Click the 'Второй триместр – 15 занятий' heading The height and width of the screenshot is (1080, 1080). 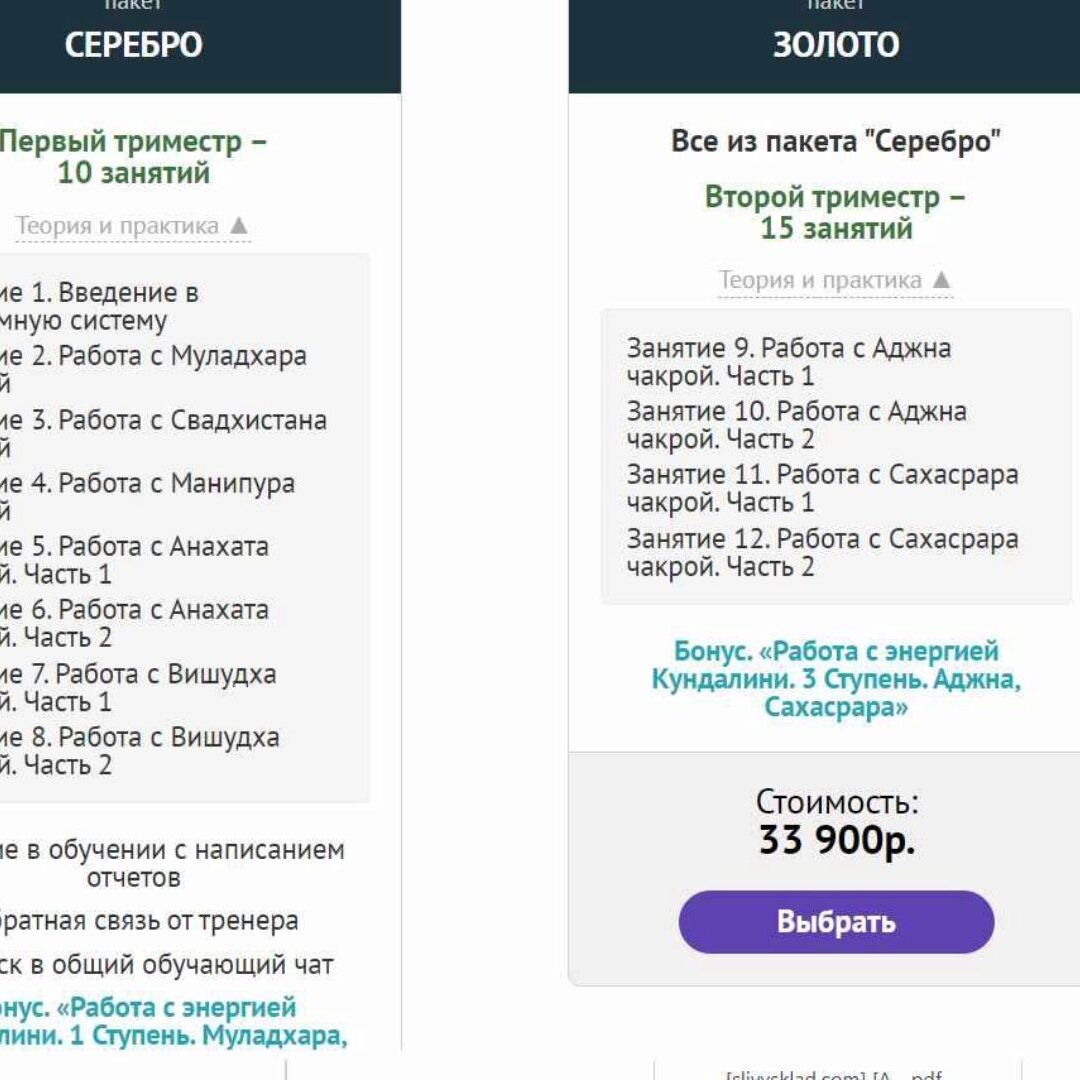(835, 212)
